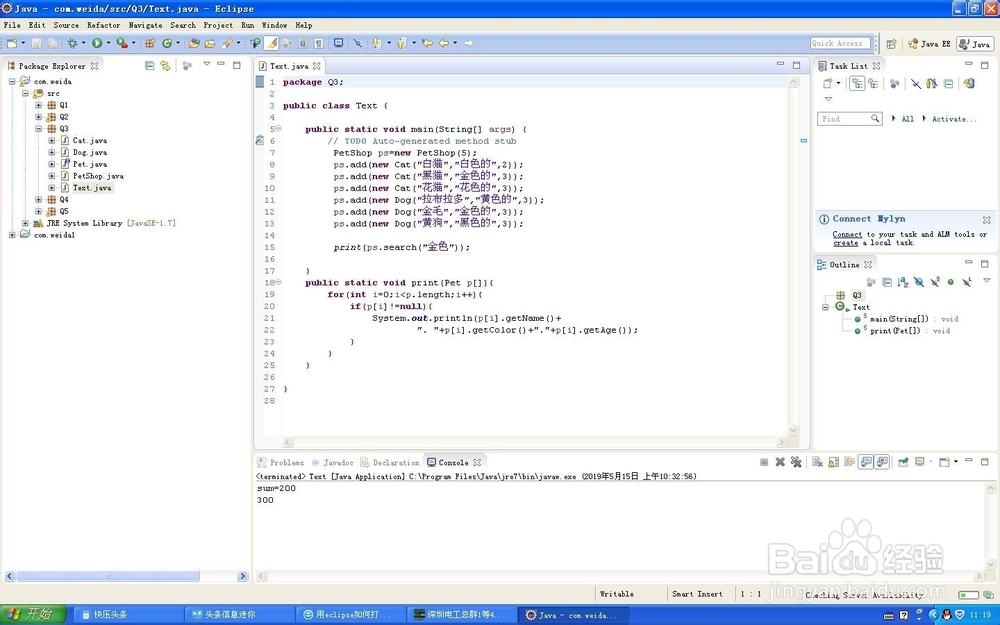The height and width of the screenshot is (625, 1000).
Task: Toggle Show Console on Standard Error
Action: [883, 462]
